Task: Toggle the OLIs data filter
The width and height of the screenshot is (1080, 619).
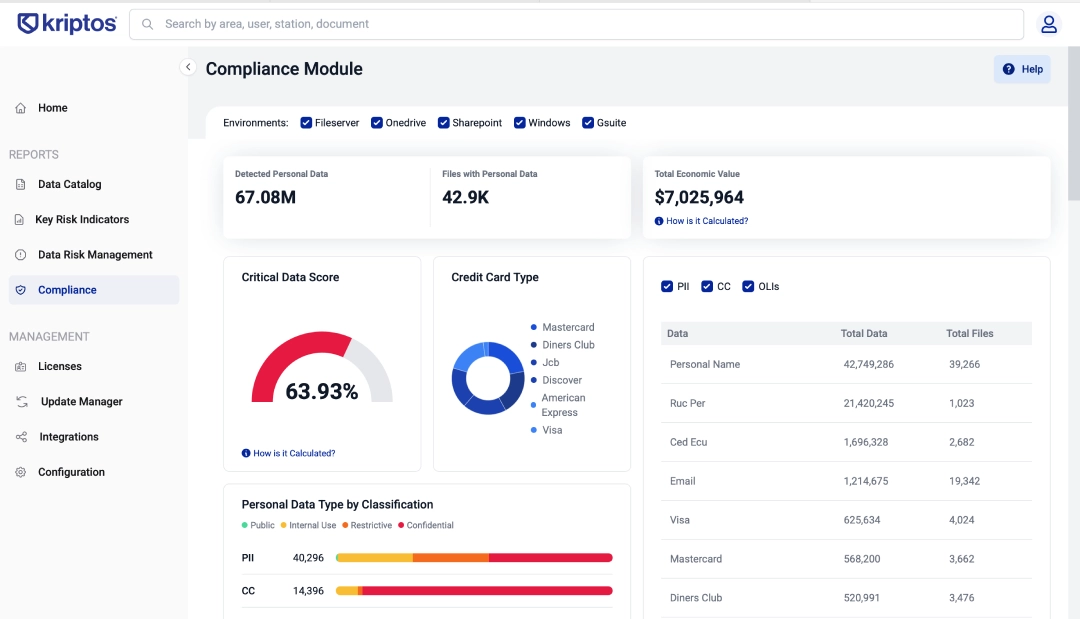Action: pos(749,286)
